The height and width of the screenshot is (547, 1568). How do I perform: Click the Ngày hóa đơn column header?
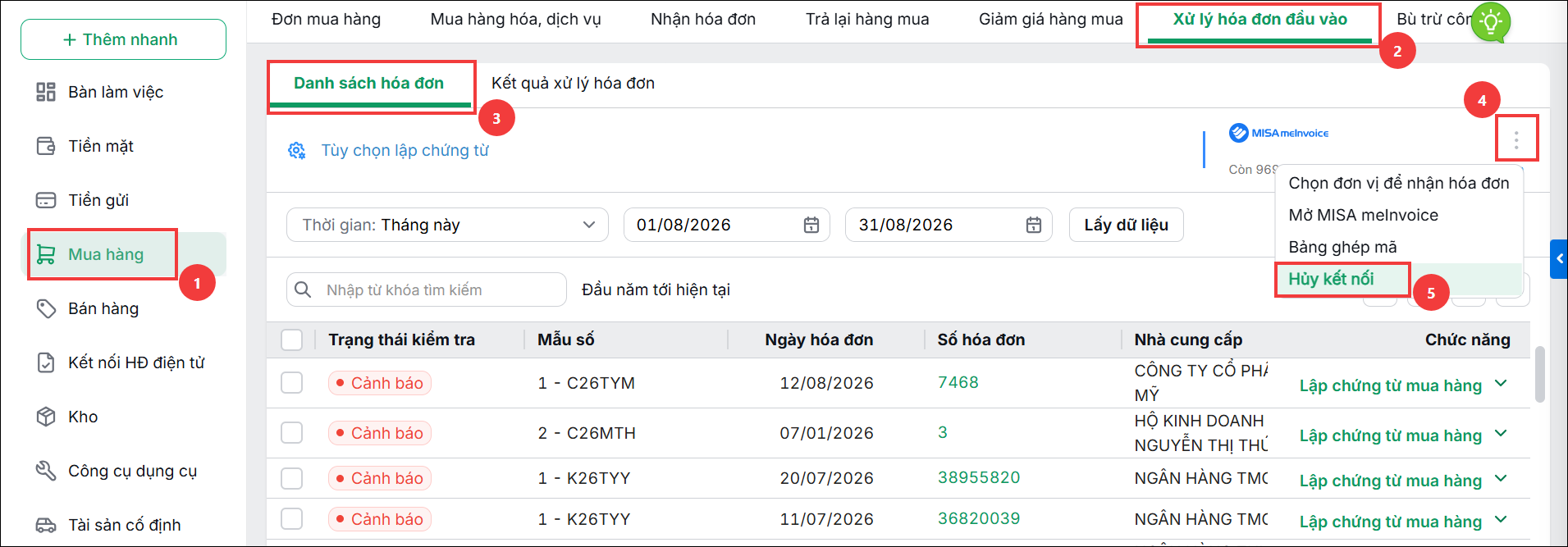click(x=819, y=340)
